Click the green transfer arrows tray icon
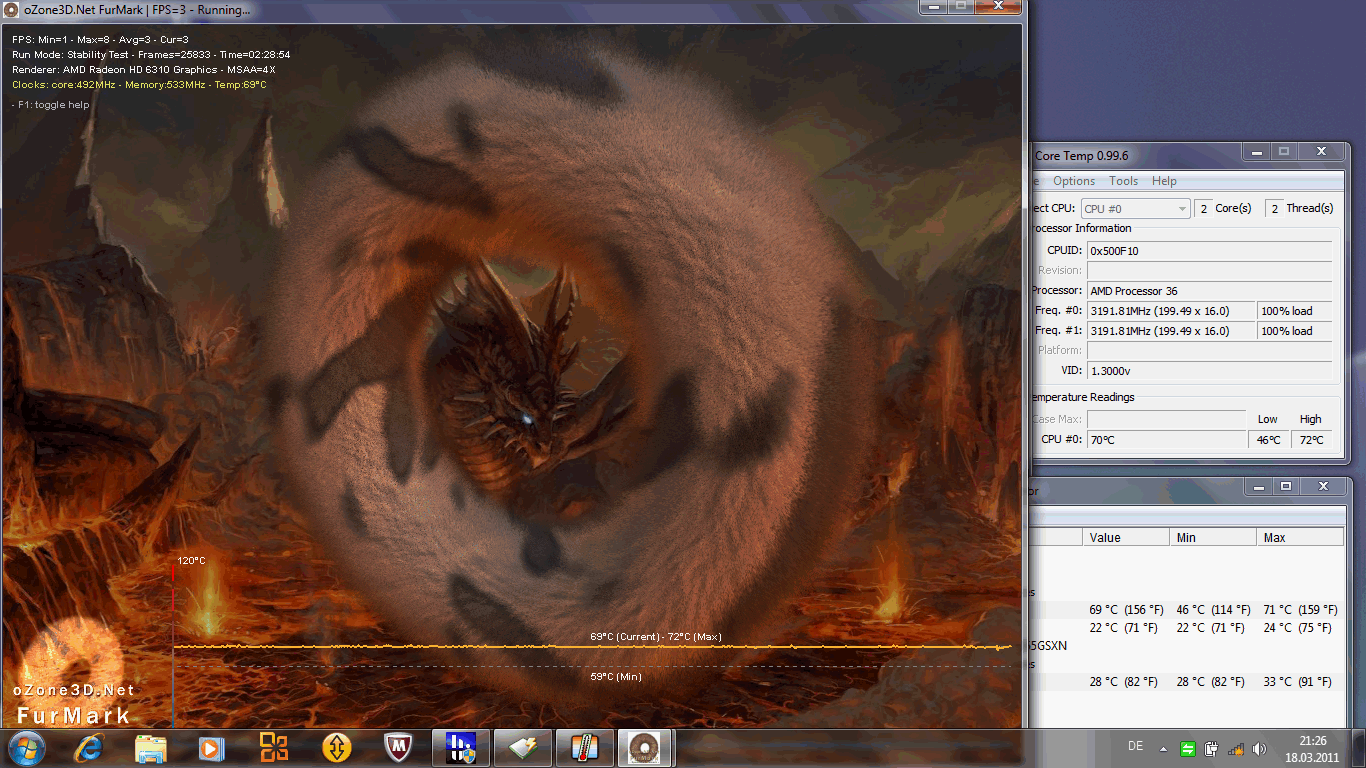 (x=1187, y=749)
